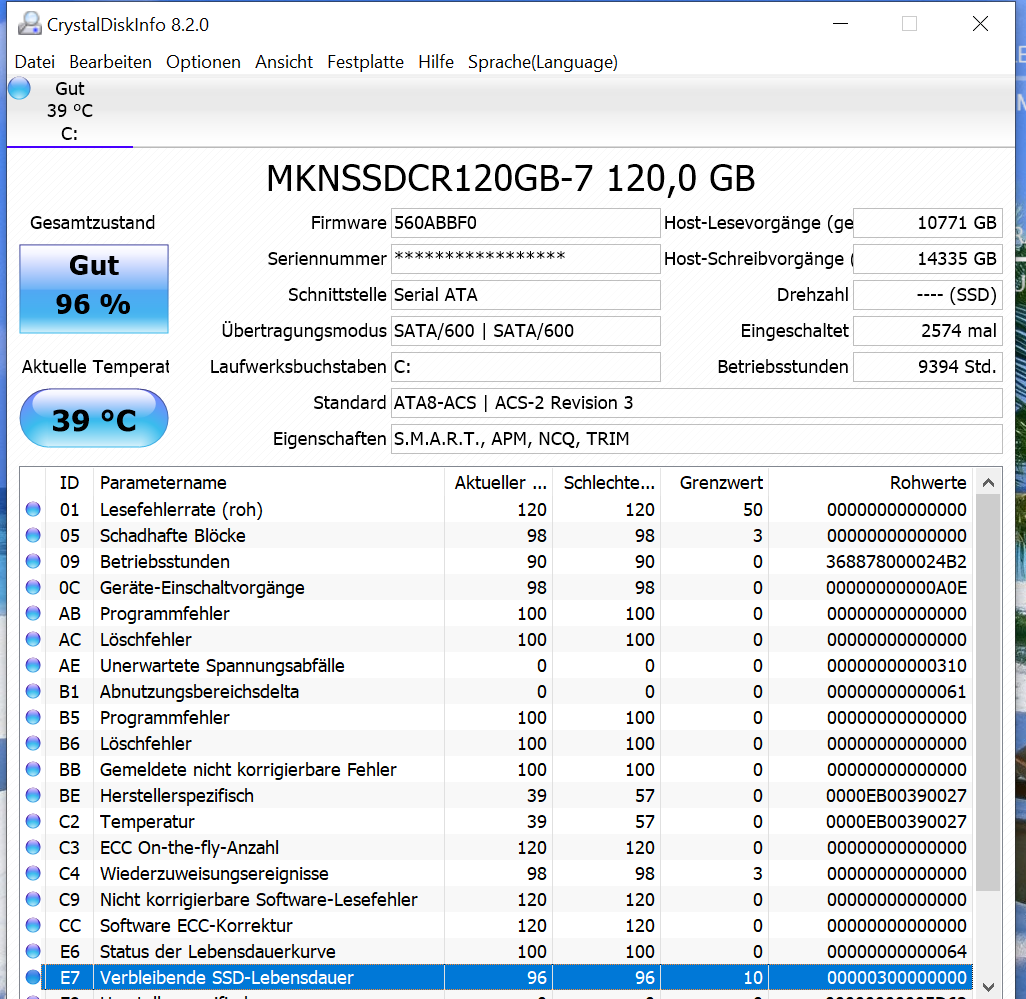Click the Host-Schreibvorgänge value 14335 GB
The image size is (1026, 999).
click(x=927, y=259)
